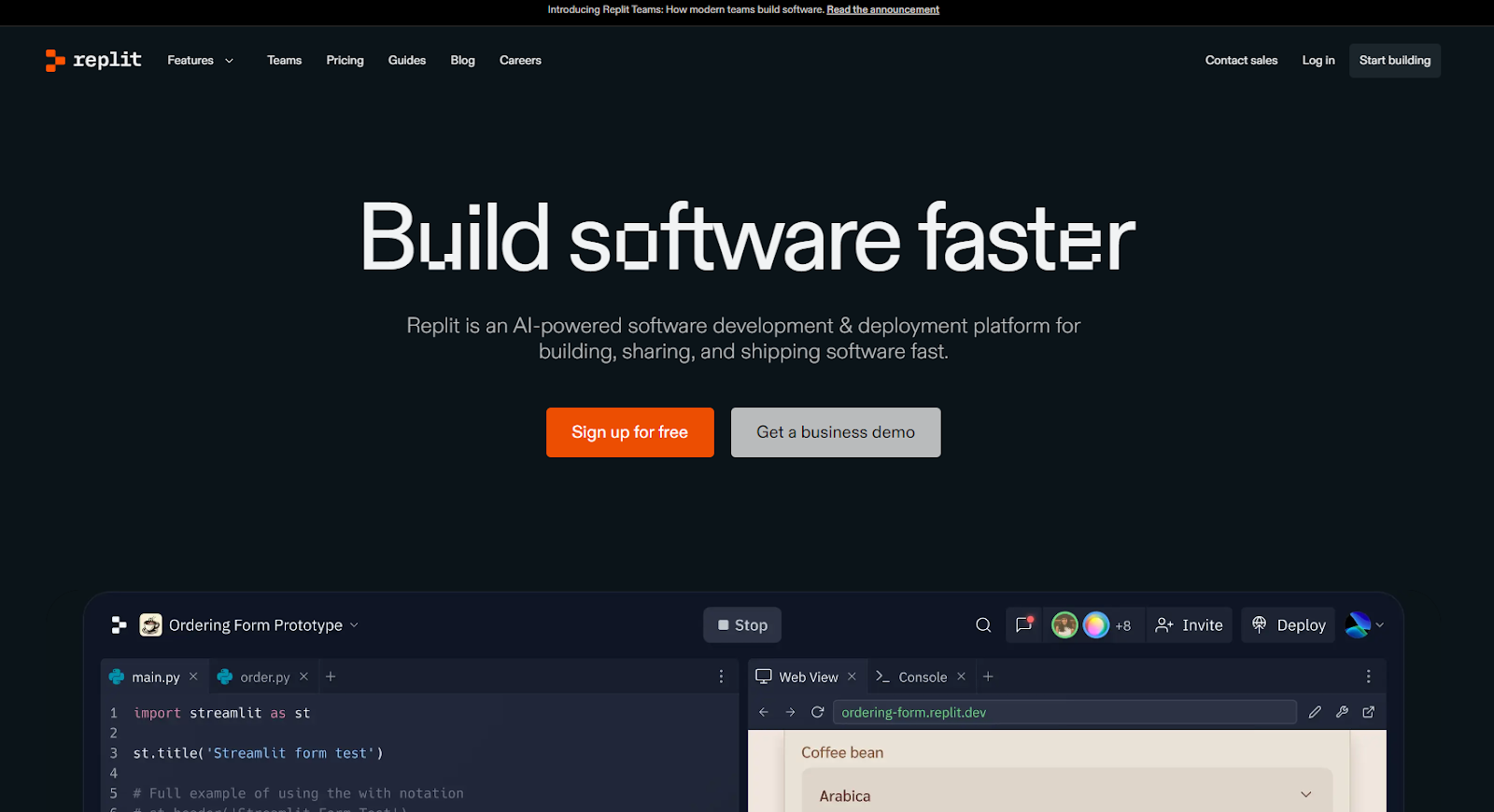Click the colorful gradient collaborator avatar
The width and height of the screenshot is (1494, 812).
(x=1096, y=625)
